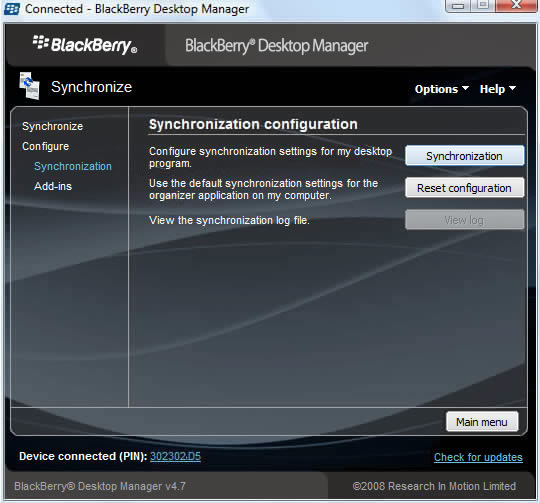Click the '©2008 Research In Motion Limited' text
Image resolution: width=540 pixels, height=503 pixels.
click(x=434, y=486)
